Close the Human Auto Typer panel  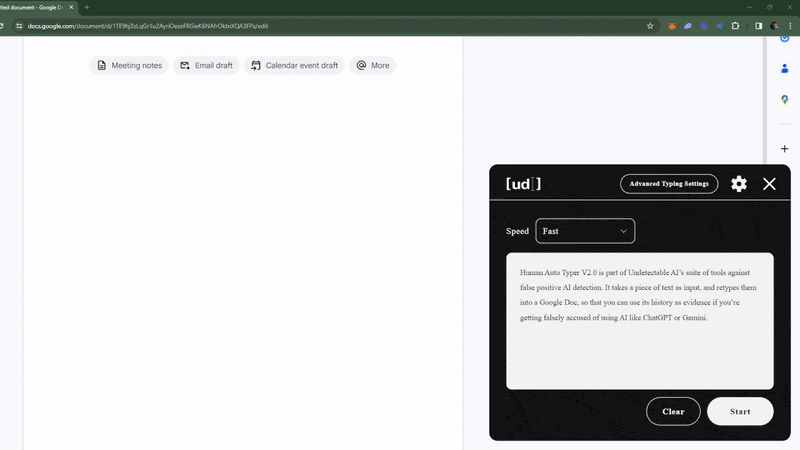(769, 184)
